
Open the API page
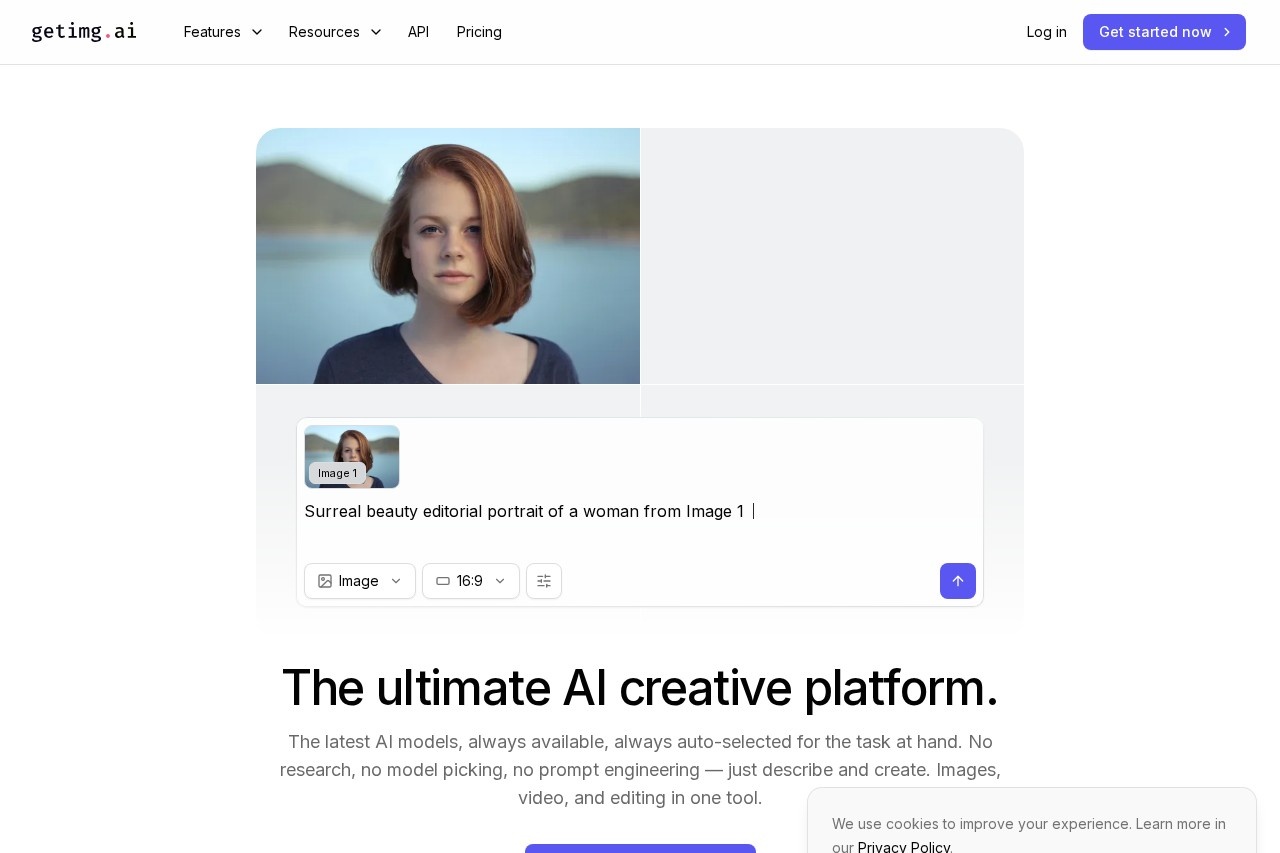(418, 32)
